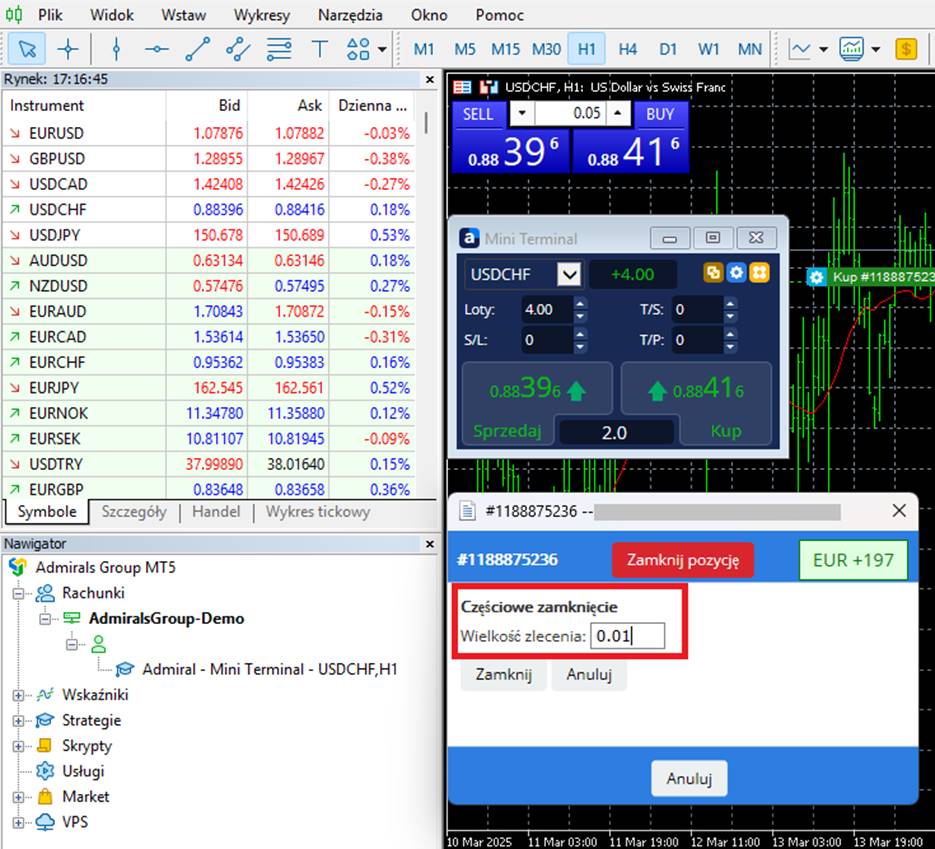Select the text label tool
Viewport: 935px width, 849px height.
tap(320, 49)
